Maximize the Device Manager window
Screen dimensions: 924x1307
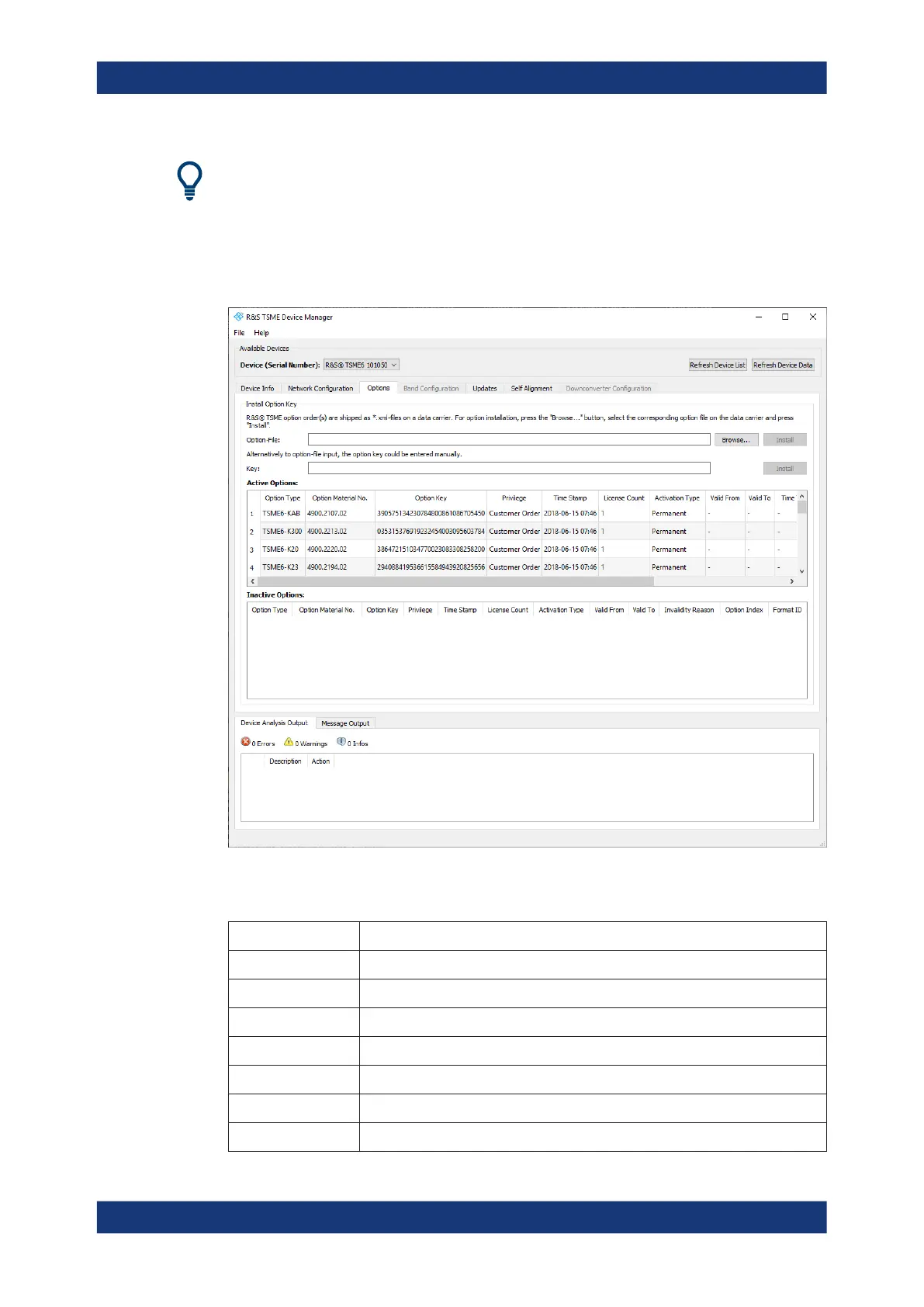[x=785, y=317]
